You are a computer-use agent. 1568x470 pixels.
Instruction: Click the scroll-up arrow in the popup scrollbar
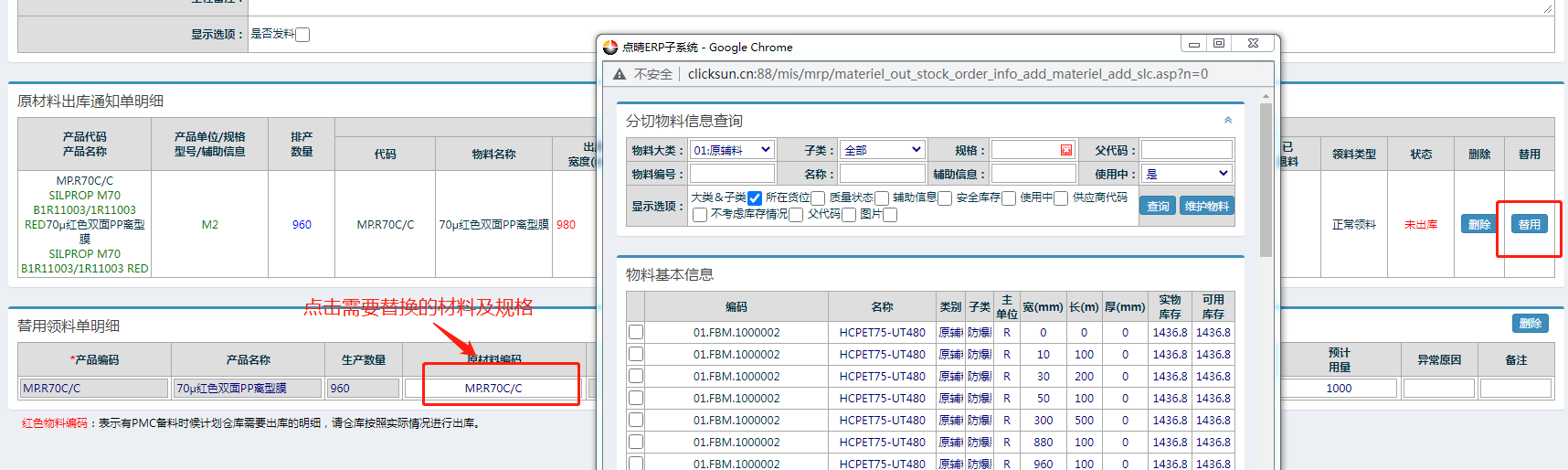tap(1266, 96)
